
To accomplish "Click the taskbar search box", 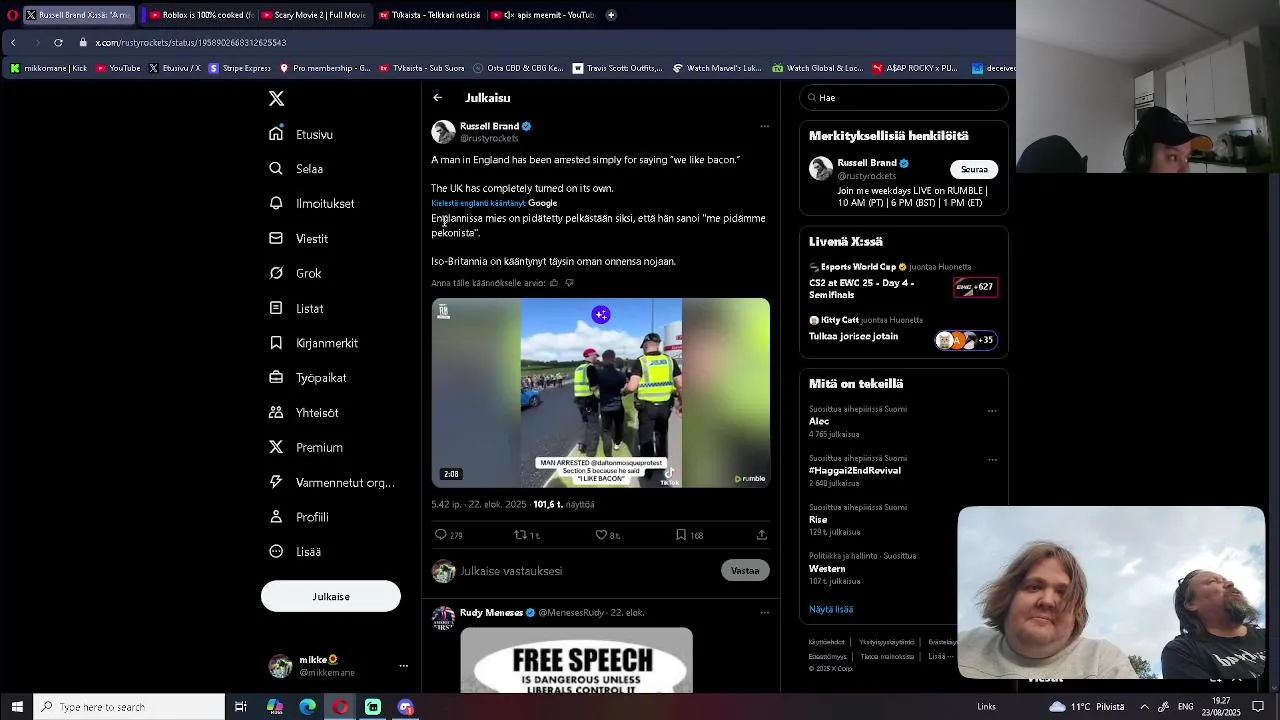I will coord(130,707).
